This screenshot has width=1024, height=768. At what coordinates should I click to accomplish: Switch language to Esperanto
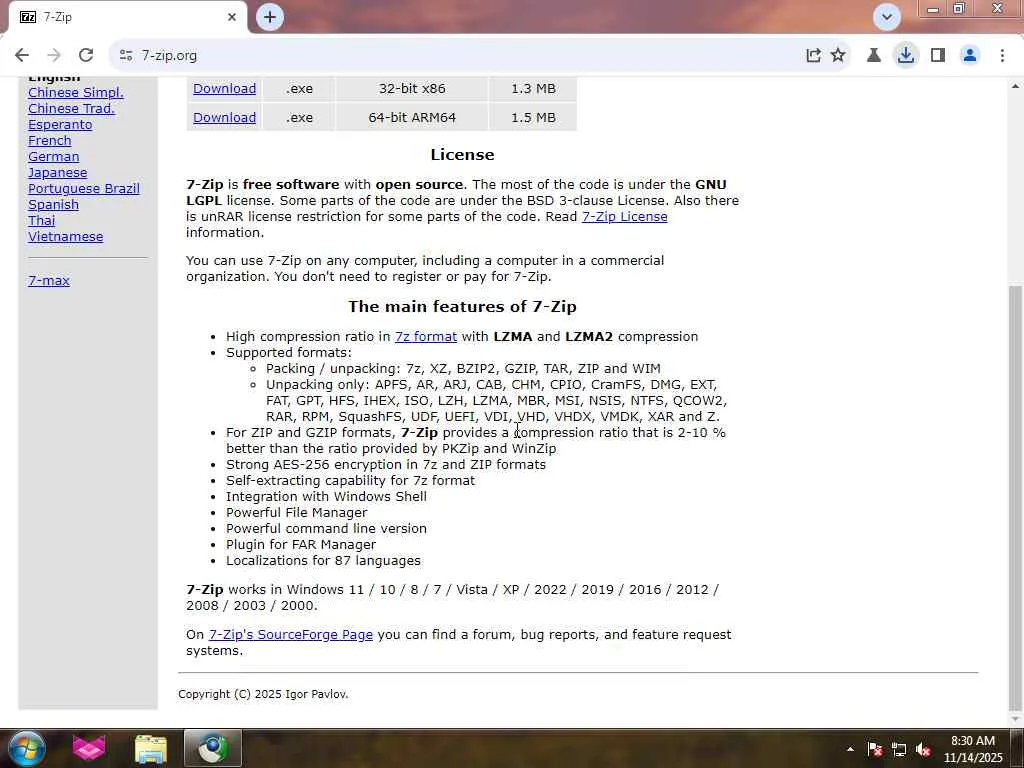pyautogui.click(x=60, y=125)
